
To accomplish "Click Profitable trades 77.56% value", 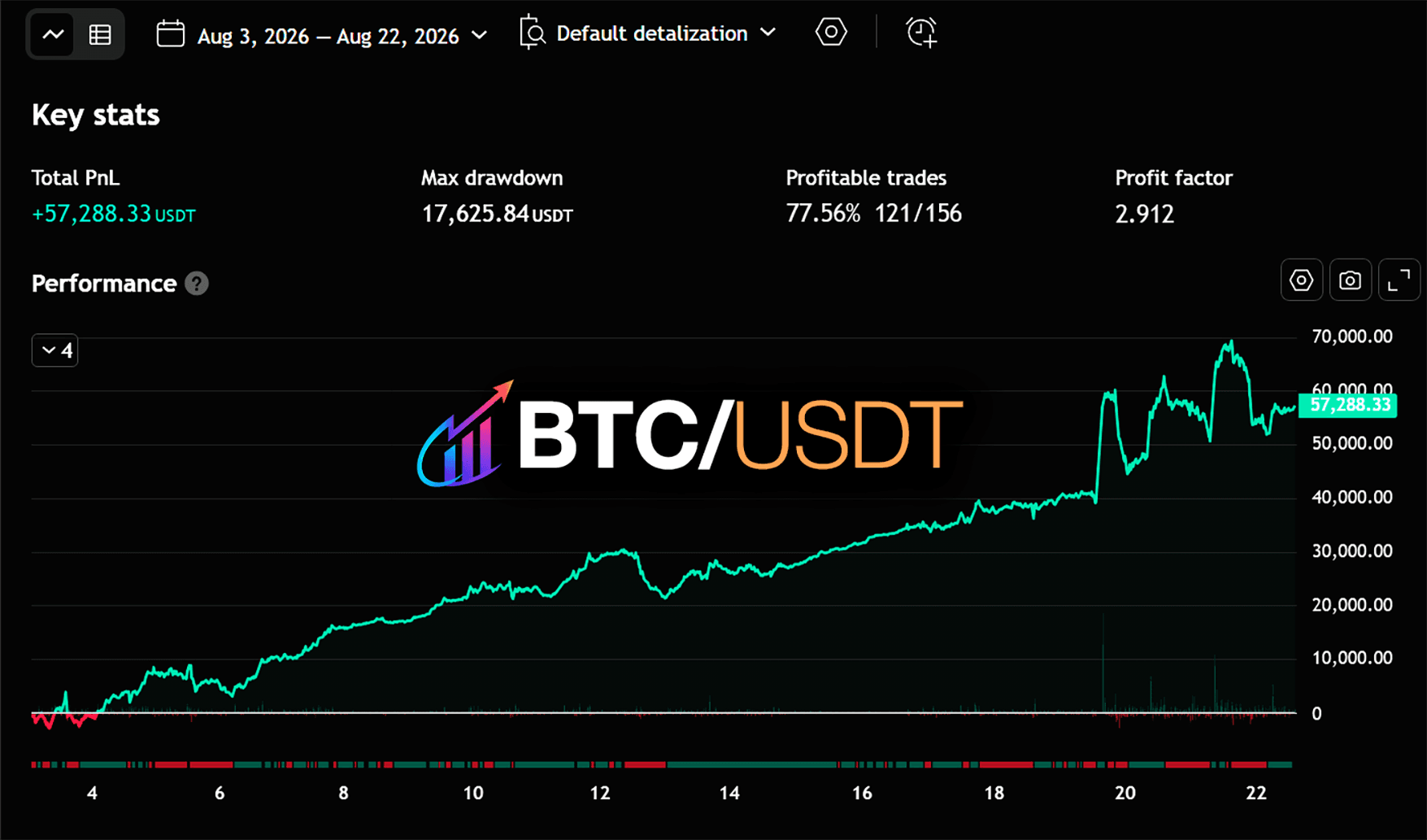I will (x=823, y=214).
